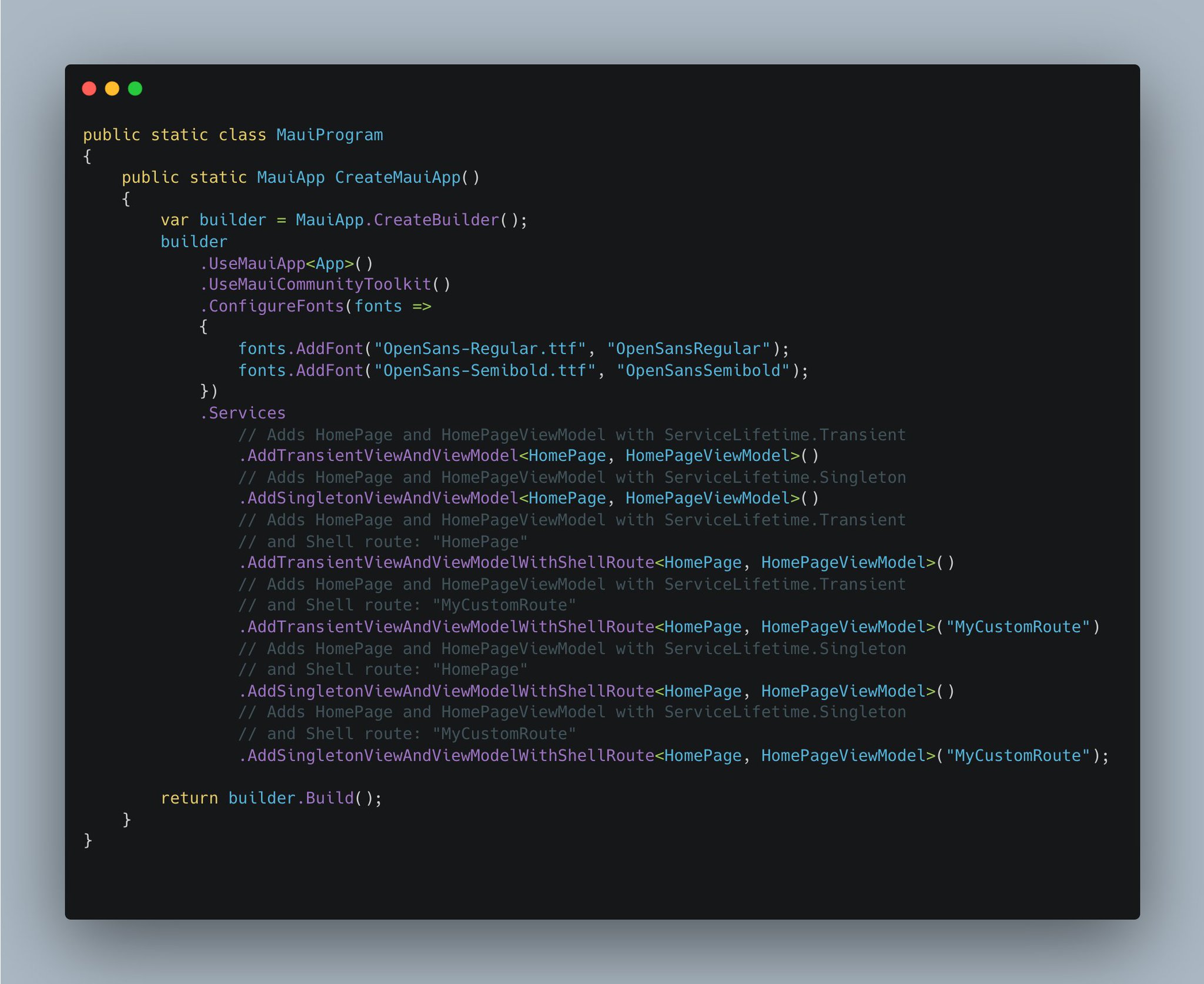This screenshot has width=1204, height=984.
Task: Click the yellow minimize dot
Action: 112,88
